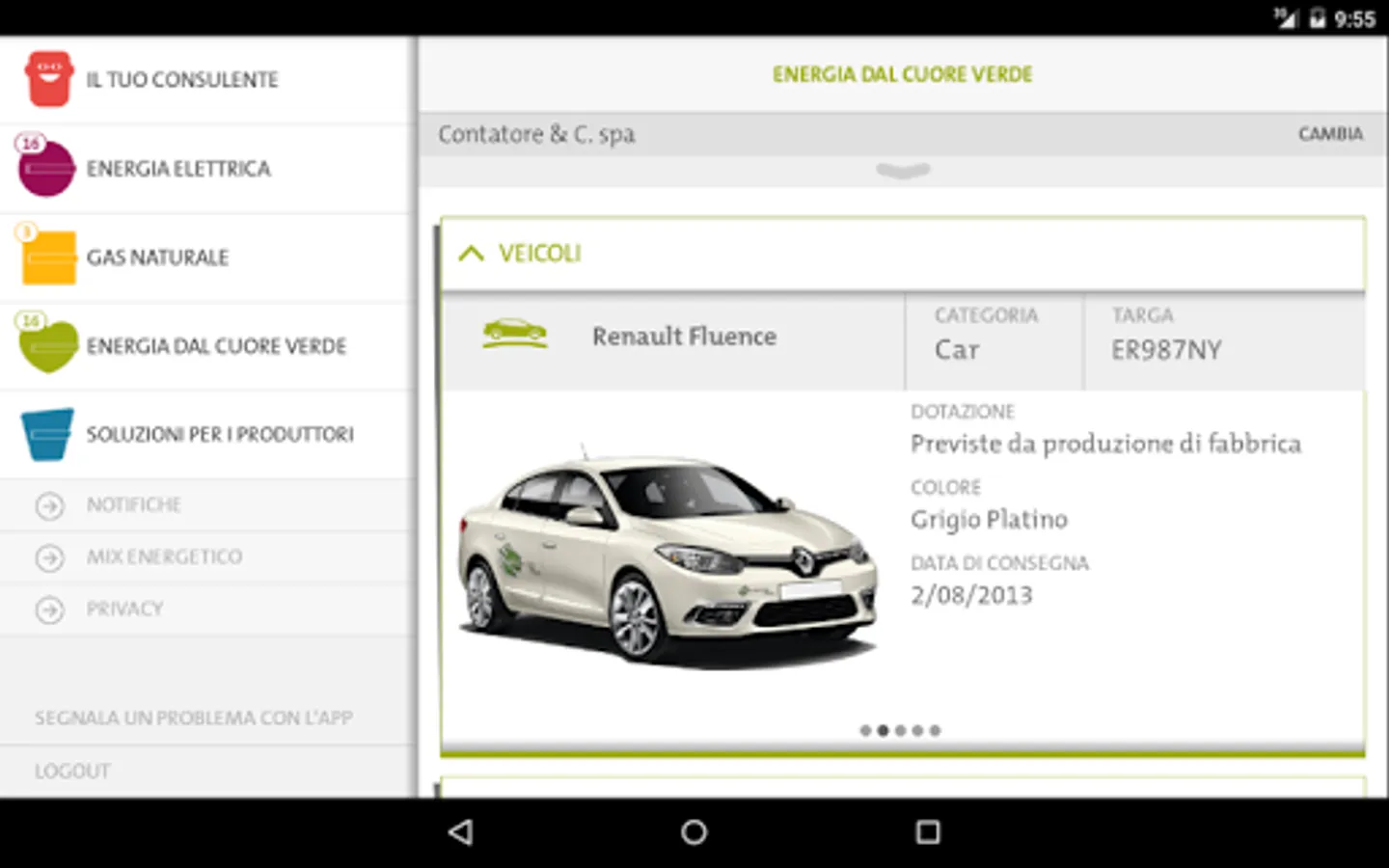The width and height of the screenshot is (1389, 868).
Task: Tap Android Home navigation button
Action: point(694,831)
